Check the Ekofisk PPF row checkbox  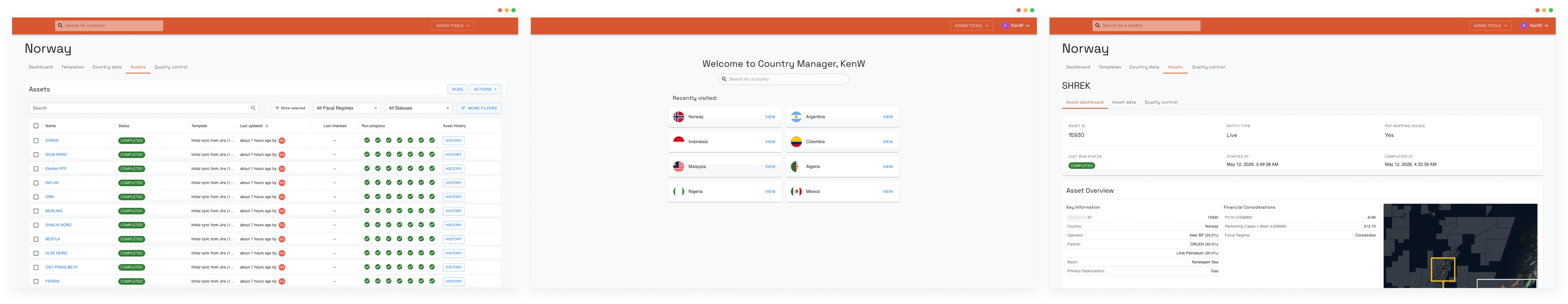[x=36, y=169]
